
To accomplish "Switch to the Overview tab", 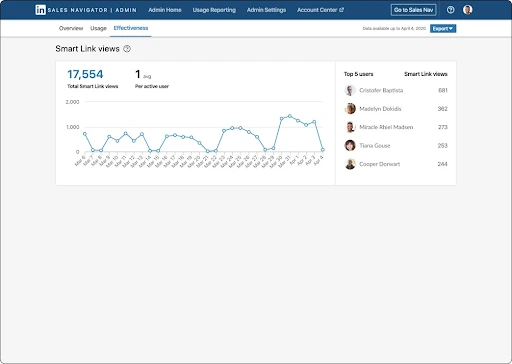I will [x=71, y=28].
